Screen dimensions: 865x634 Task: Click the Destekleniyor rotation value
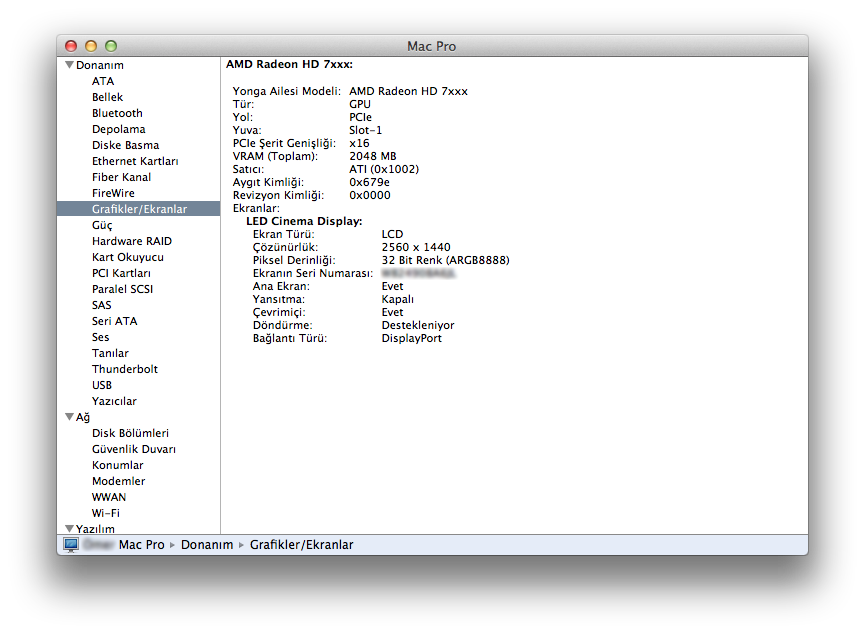pos(418,326)
